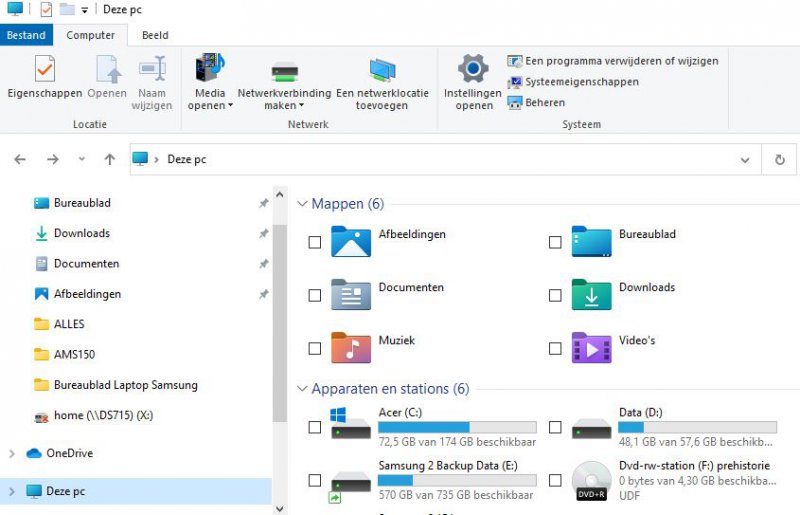Check the box for Data (D:) drive
The image size is (800, 515).
tap(555, 427)
